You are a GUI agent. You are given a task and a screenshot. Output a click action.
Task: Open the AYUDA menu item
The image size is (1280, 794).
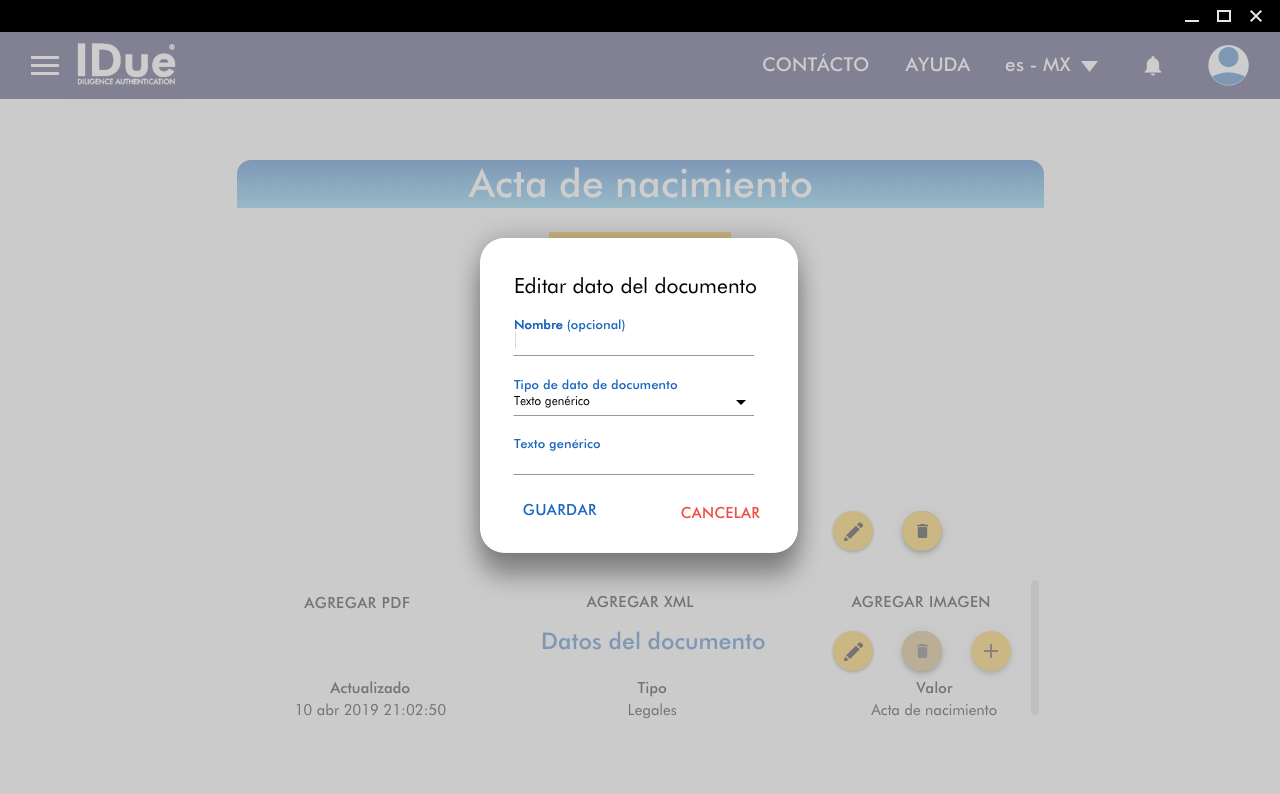coord(937,65)
